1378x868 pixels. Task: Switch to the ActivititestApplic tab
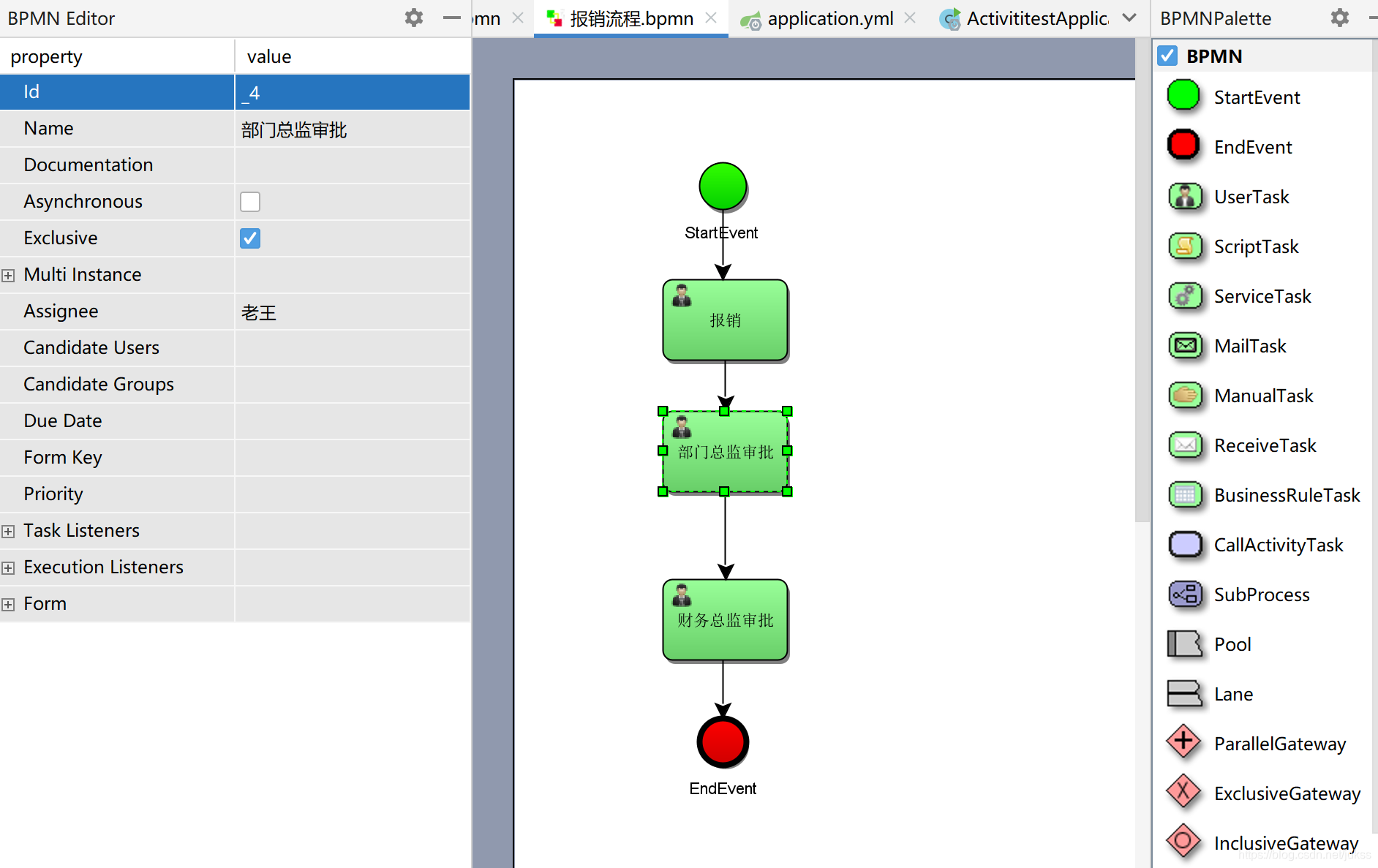coord(1024,18)
